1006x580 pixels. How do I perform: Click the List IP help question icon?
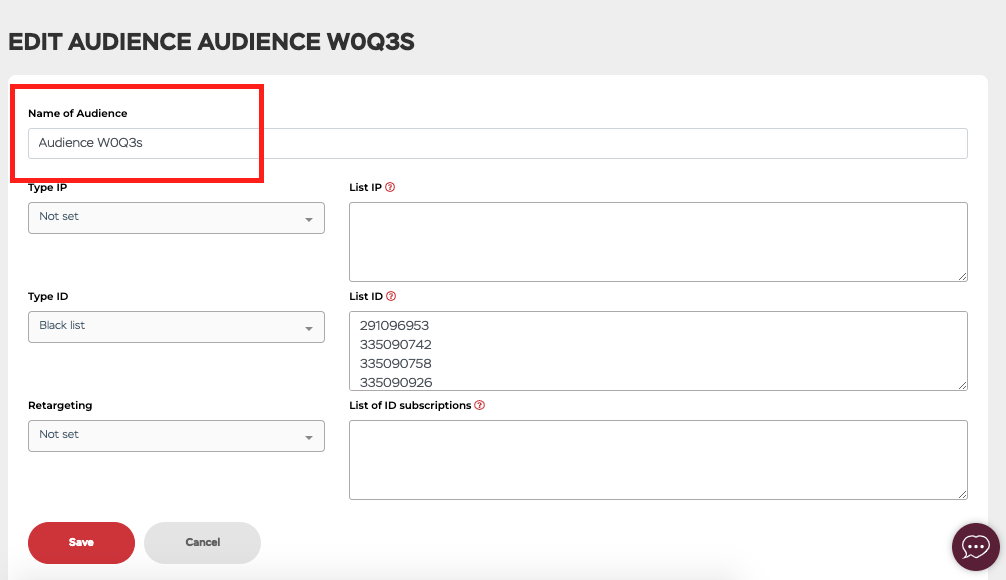390,187
